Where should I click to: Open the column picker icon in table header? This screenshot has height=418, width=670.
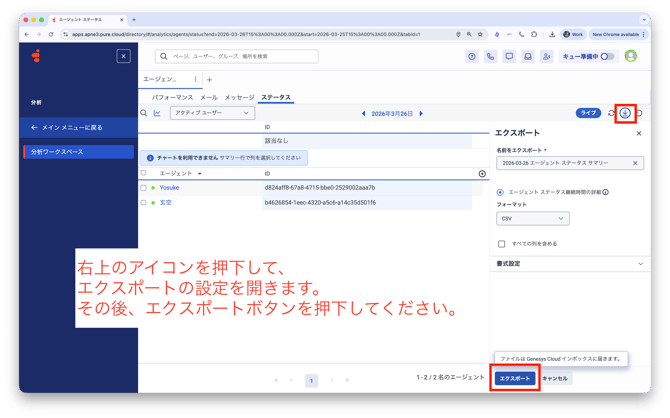(482, 174)
